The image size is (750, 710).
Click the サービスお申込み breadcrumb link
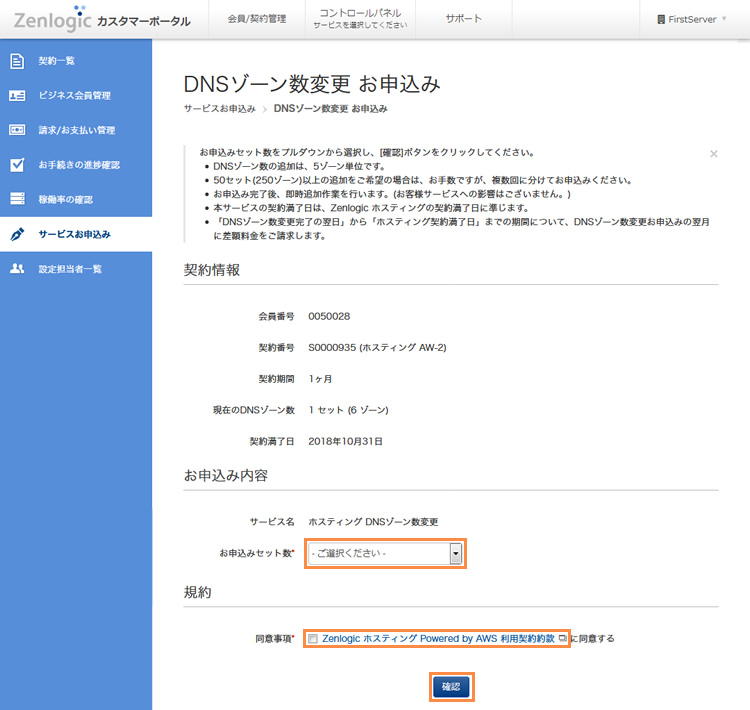(x=219, y=108)
